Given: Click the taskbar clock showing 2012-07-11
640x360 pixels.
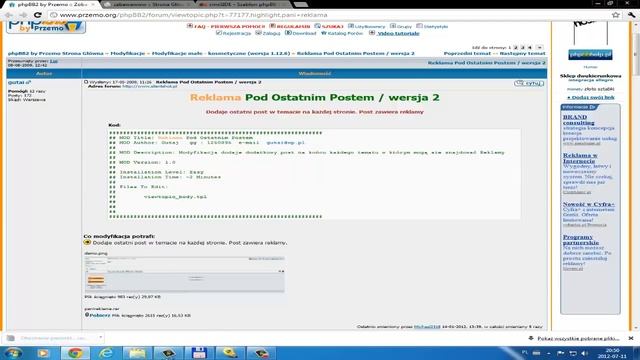Looking at the screenshot, I should coord(613,353).
